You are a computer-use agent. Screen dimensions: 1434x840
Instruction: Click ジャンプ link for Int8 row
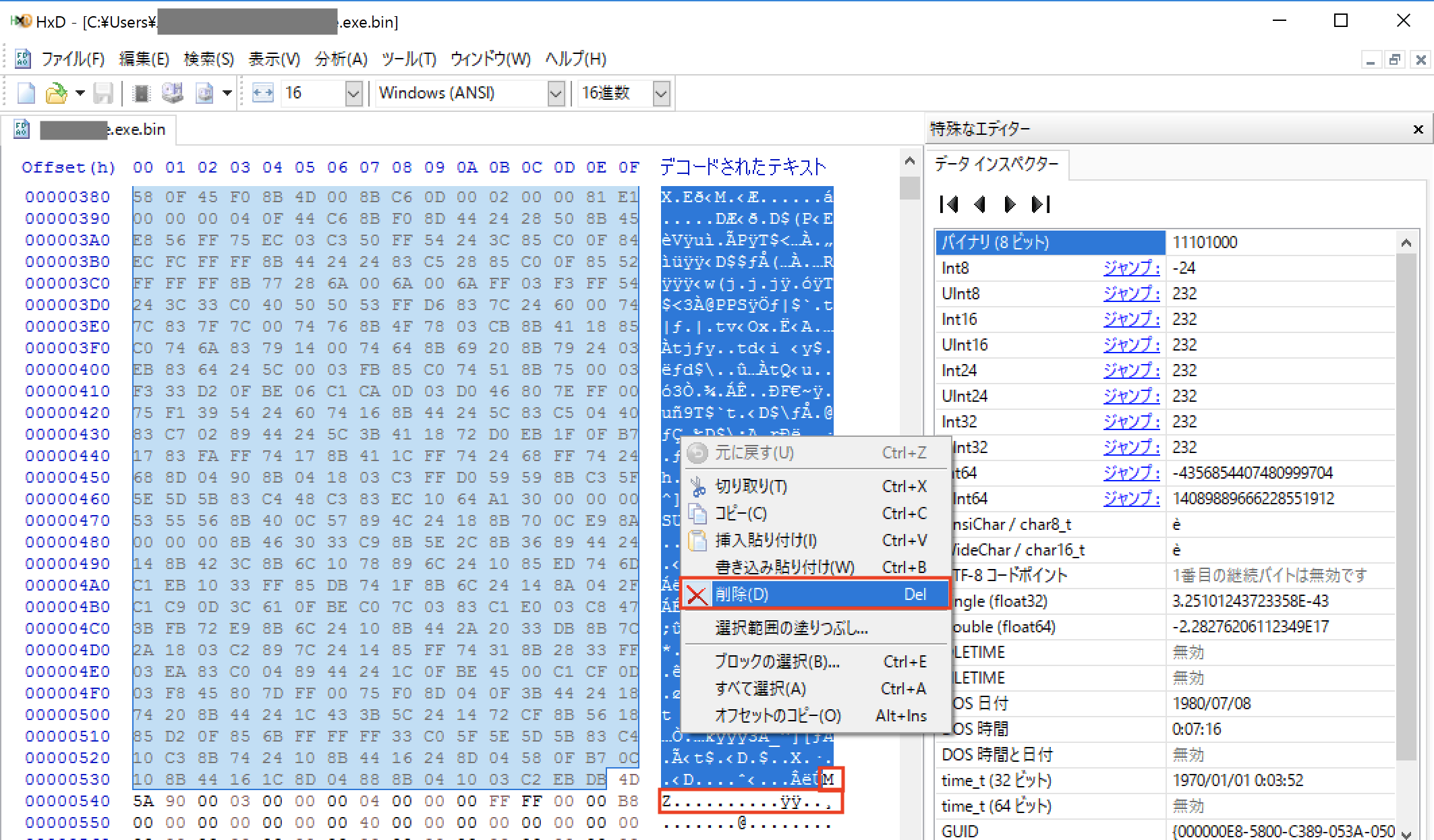[1131, 268]
